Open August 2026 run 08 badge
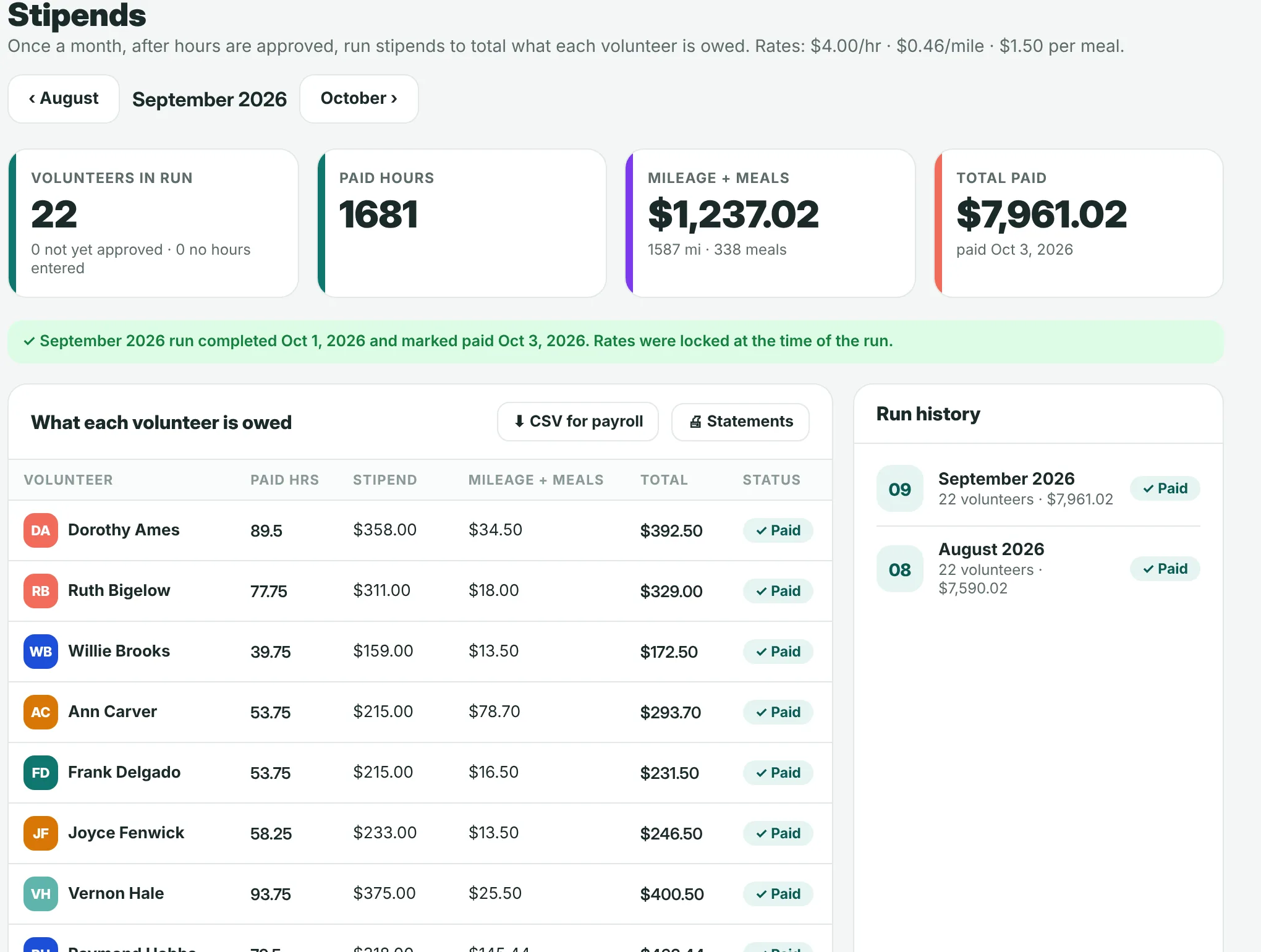The height and width of the screenshot is (952, 1261). point(900,569)
